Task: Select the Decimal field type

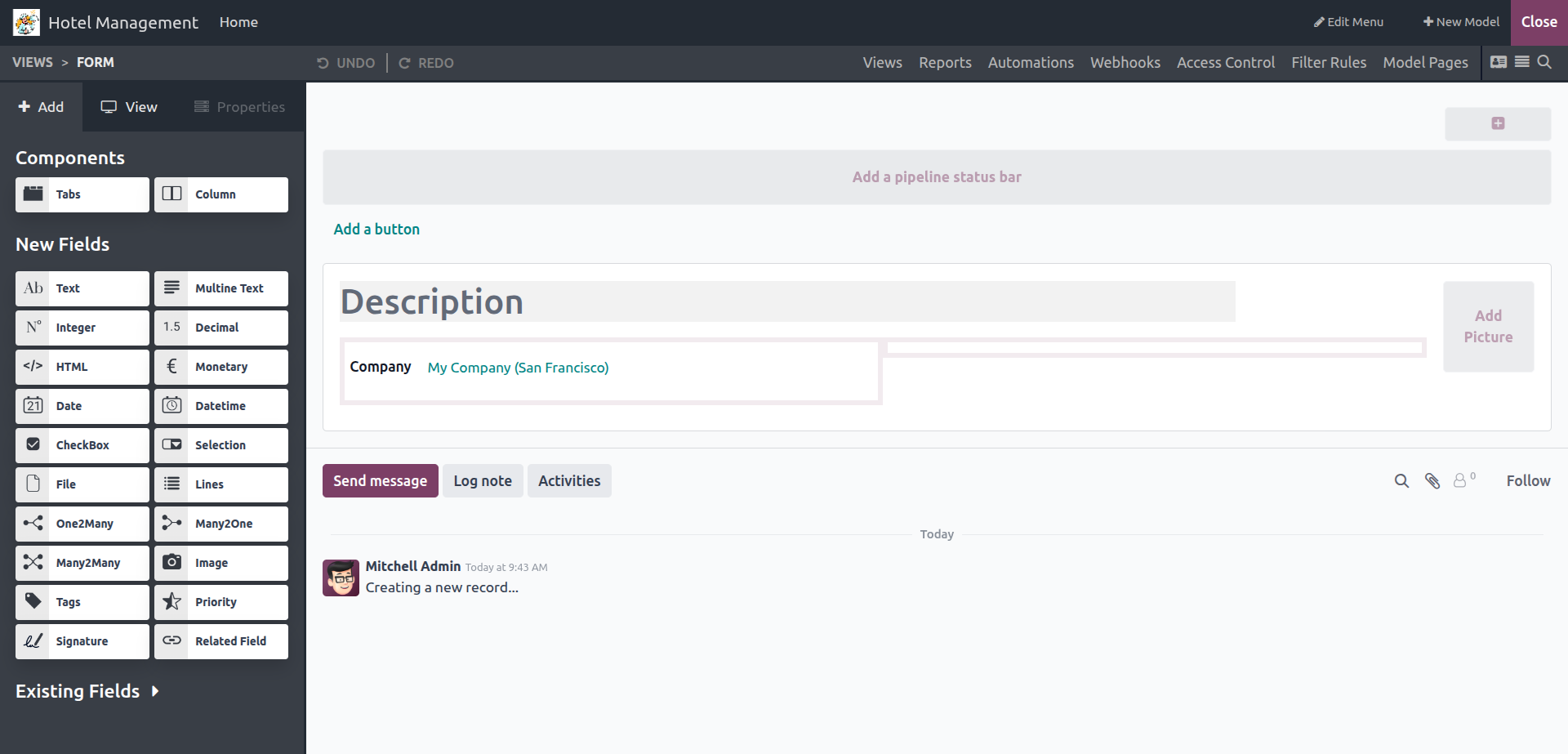Action: 221,328
